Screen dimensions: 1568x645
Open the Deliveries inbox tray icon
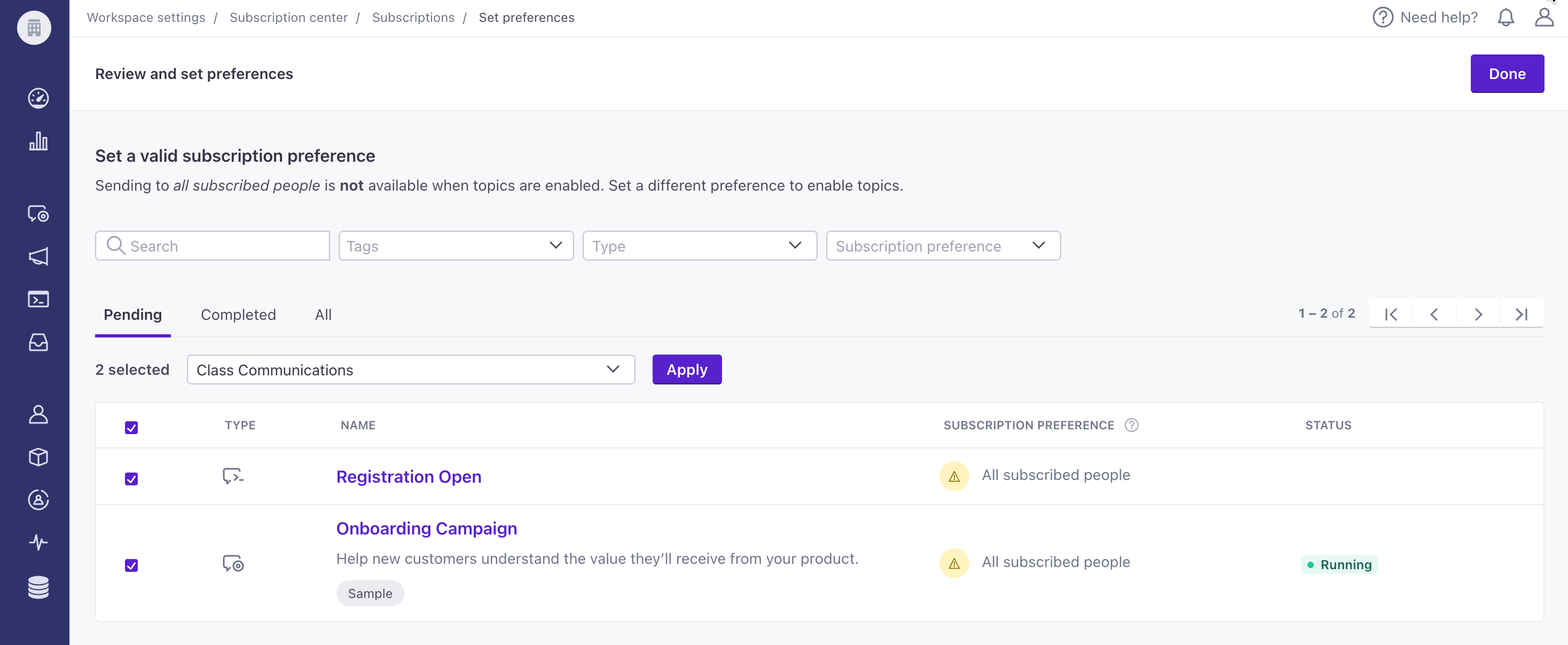coord(38,342)
